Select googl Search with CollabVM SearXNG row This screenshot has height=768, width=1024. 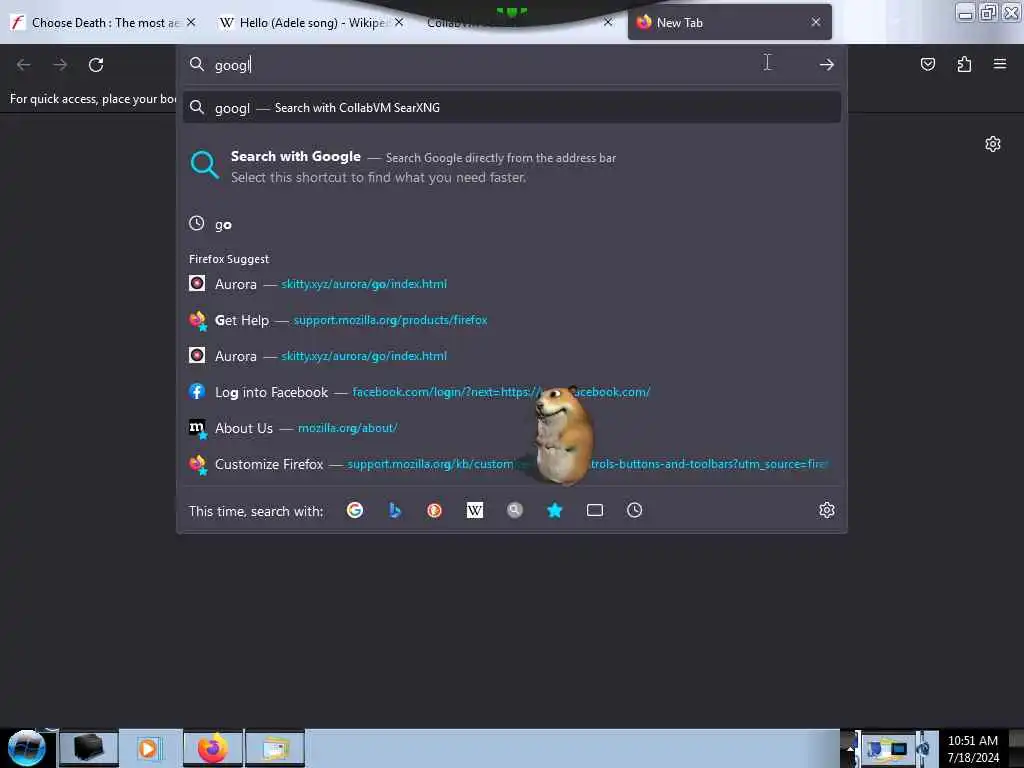(x=512, y=107)
